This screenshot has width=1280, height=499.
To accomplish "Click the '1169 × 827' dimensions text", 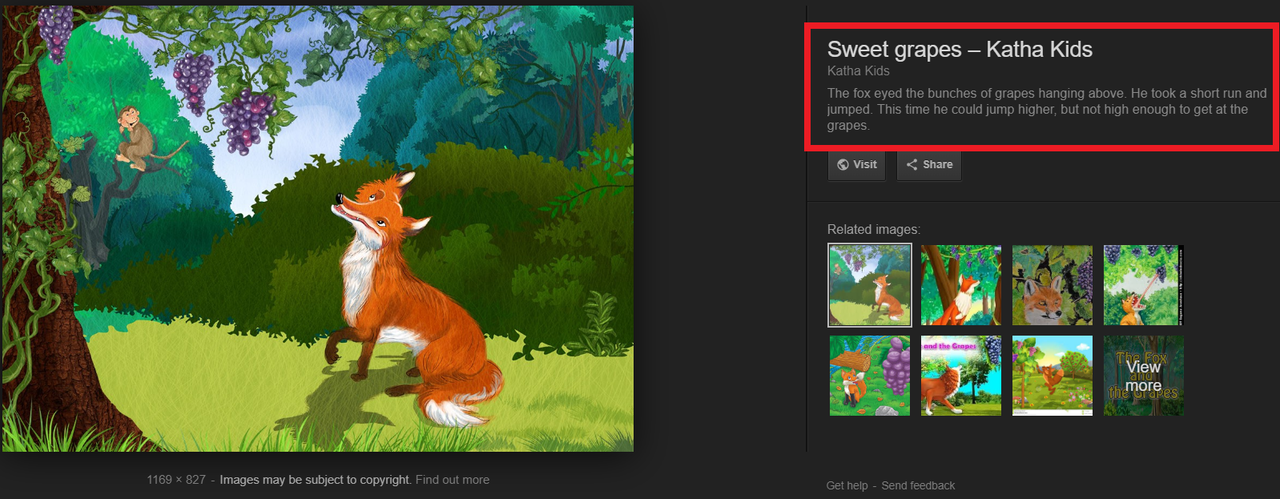I will (x=177, y=480).
